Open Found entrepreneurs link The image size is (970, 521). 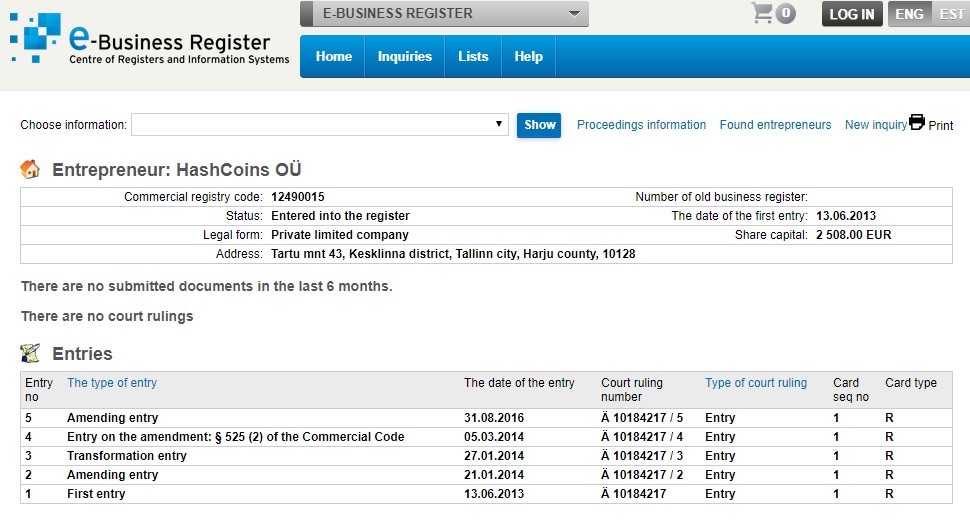tap(775, 124)
